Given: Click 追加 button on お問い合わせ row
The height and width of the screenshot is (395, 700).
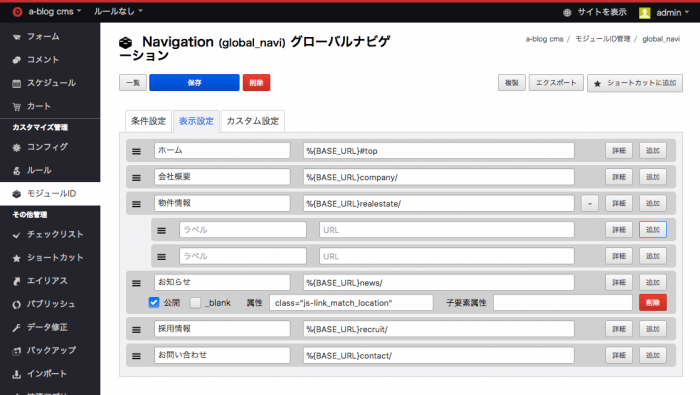Looking at the screenshot, I should [x=653, y=355].
